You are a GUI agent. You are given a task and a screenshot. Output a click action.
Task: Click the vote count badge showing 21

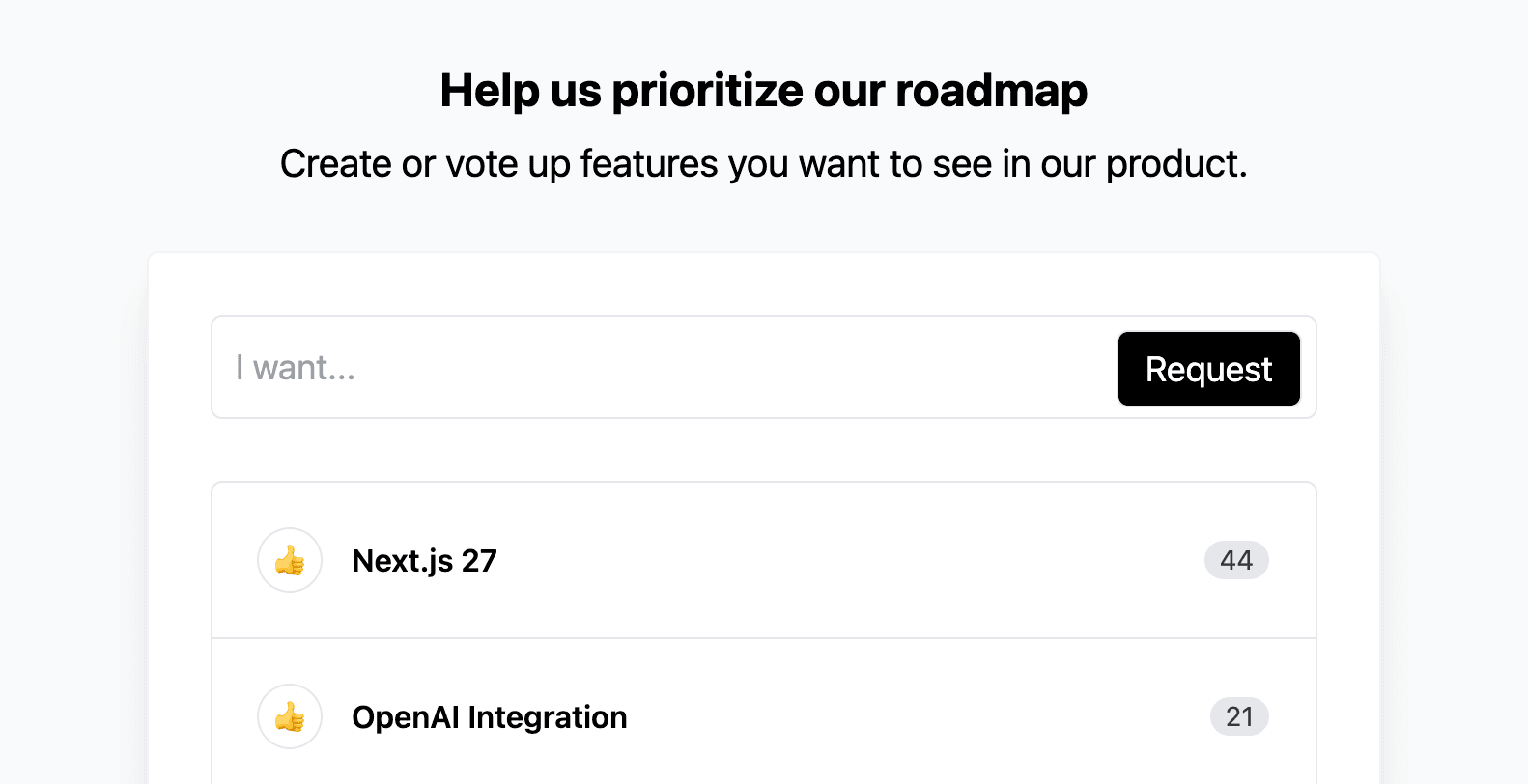tap(1239, 716)
